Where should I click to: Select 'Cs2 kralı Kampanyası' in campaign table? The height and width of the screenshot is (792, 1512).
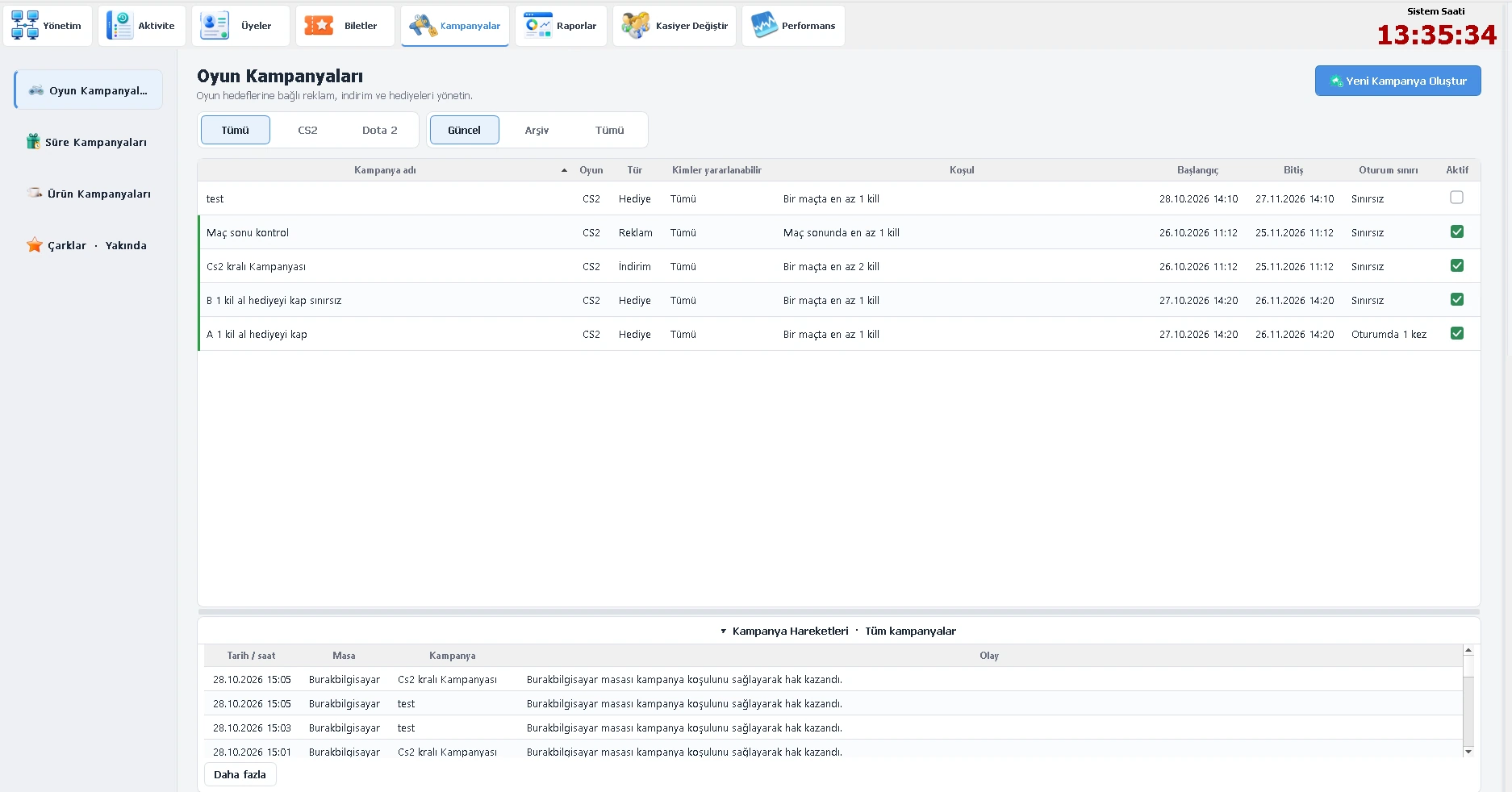256,266
